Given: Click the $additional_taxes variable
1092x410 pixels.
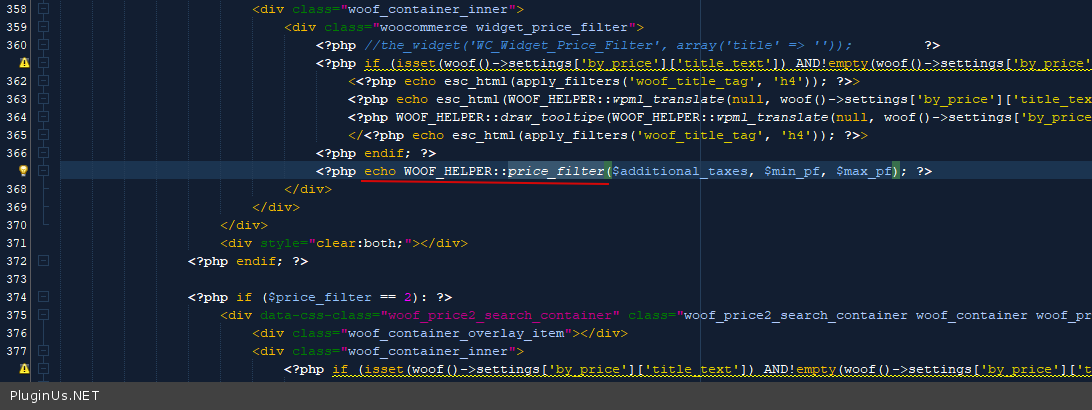Looking at the screenshot, I should coord(680,171).
